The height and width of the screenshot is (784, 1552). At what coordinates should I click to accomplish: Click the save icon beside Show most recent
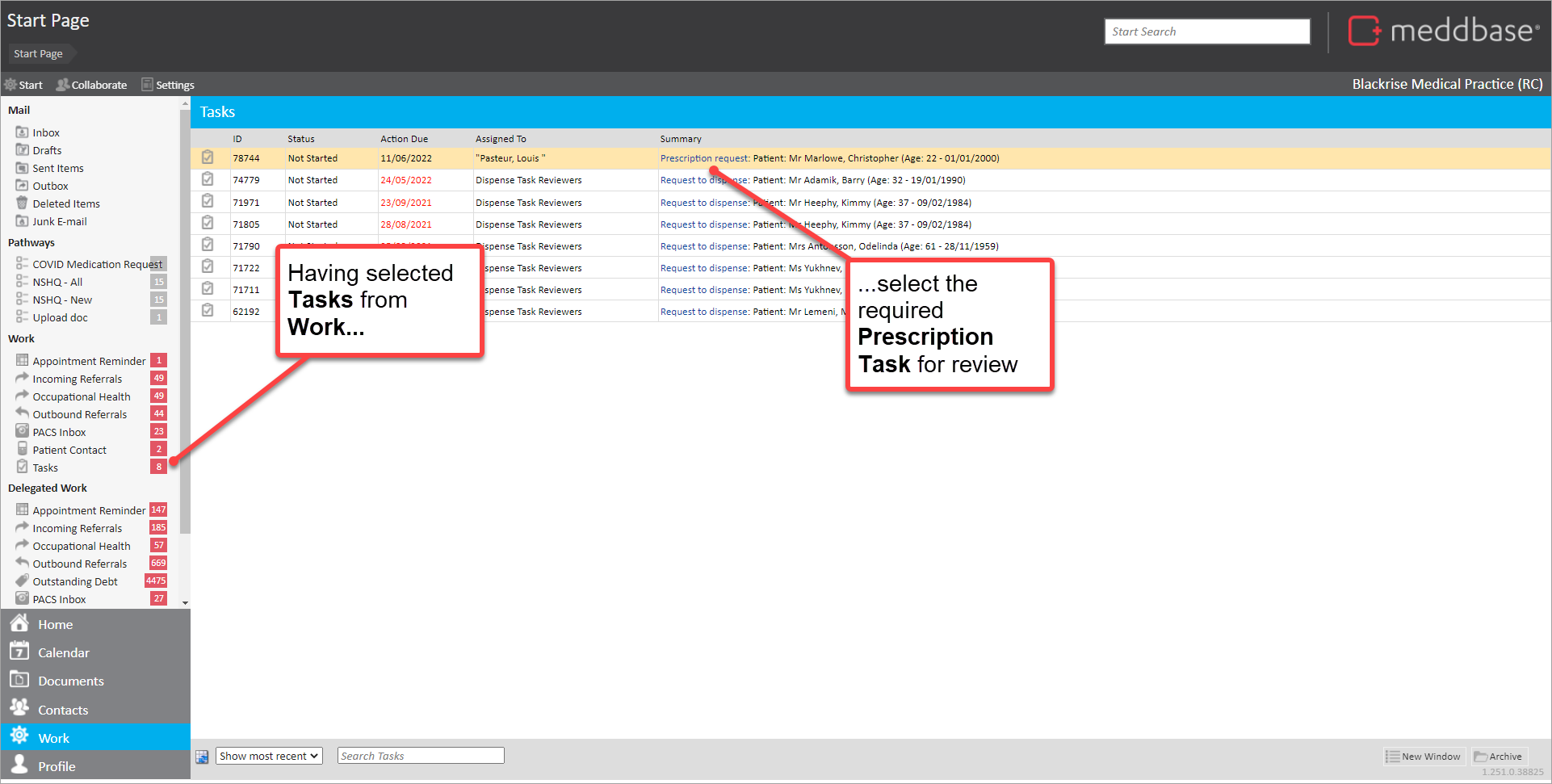pyautogui.click(x=202, y=757)
